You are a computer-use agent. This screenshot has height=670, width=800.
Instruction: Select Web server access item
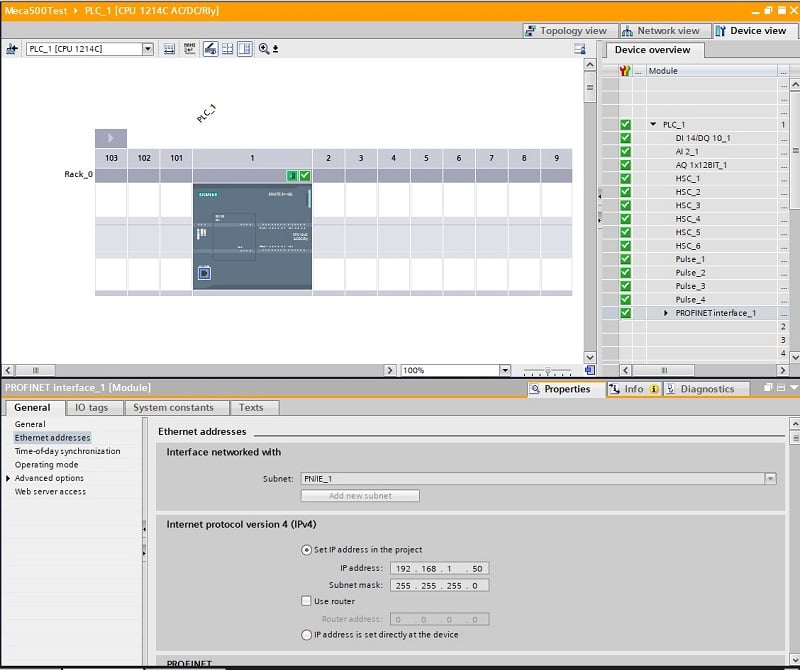[x=50, y=491]
